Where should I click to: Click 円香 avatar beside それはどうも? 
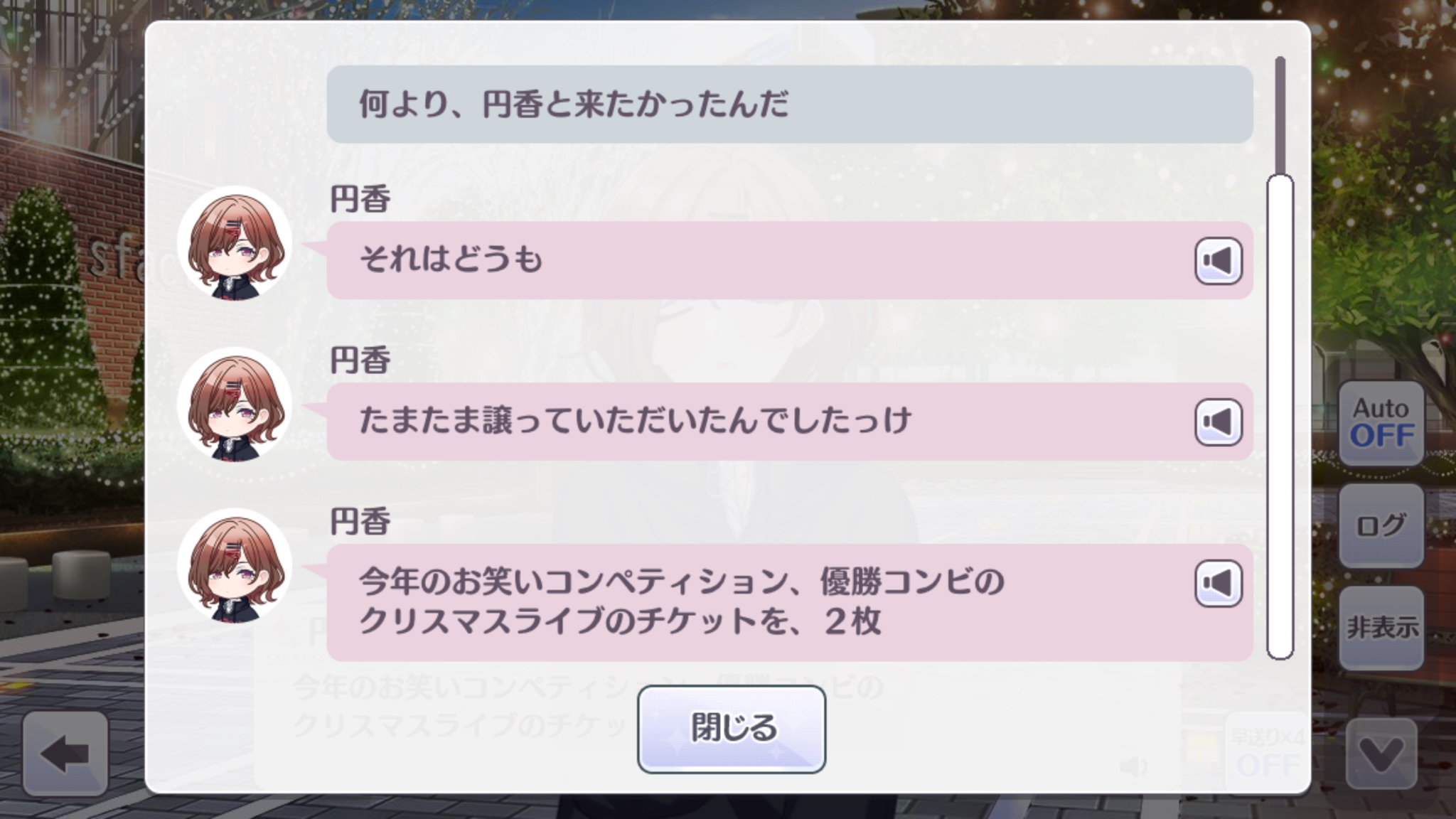(x=235, y=243)
